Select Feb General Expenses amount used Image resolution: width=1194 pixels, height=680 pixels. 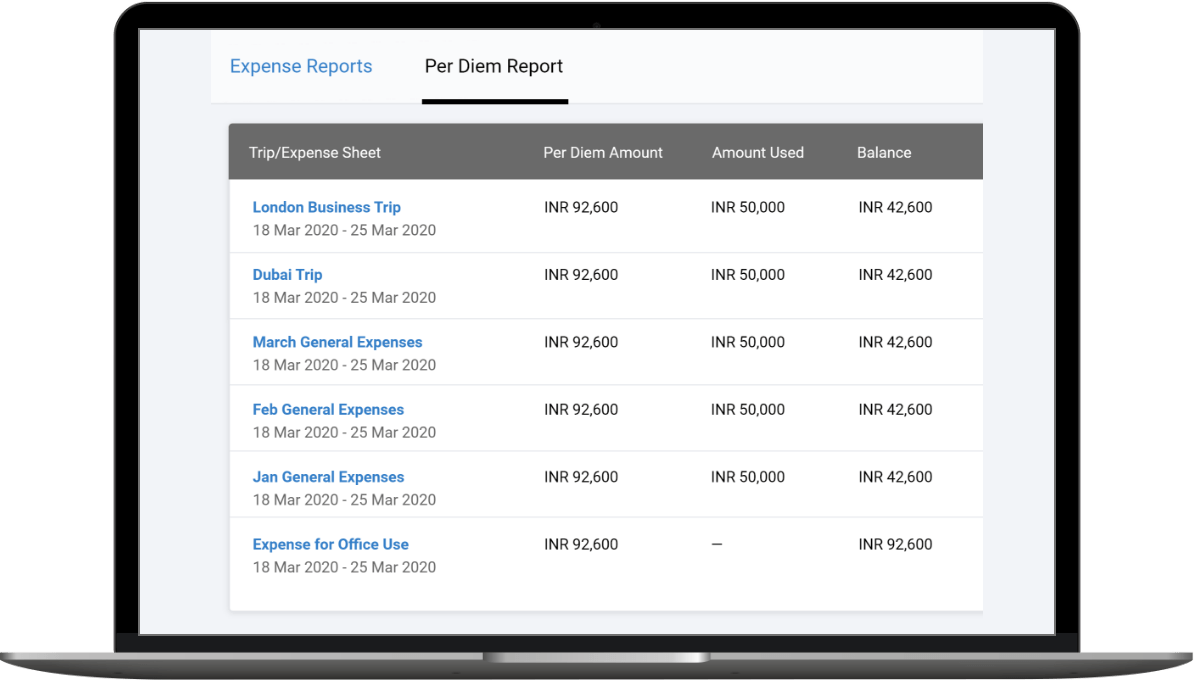(x=748, y=410)
